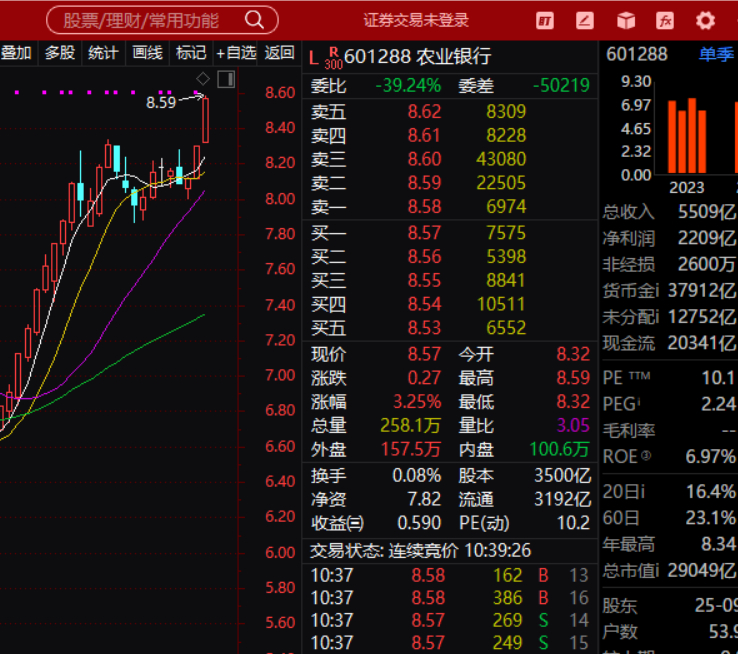The image size is (738, 654).
Task: Click 委比 value -39.24%
Action: point(408,86)
